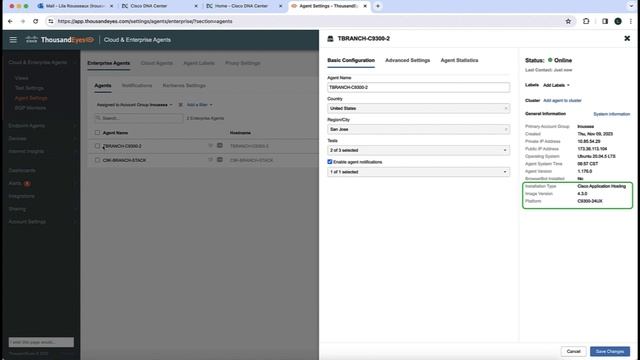Select the Enterprise Agents tab
The height and width of the screenshot is (360, 640).
pyautogui.click(x=109, y=63)
